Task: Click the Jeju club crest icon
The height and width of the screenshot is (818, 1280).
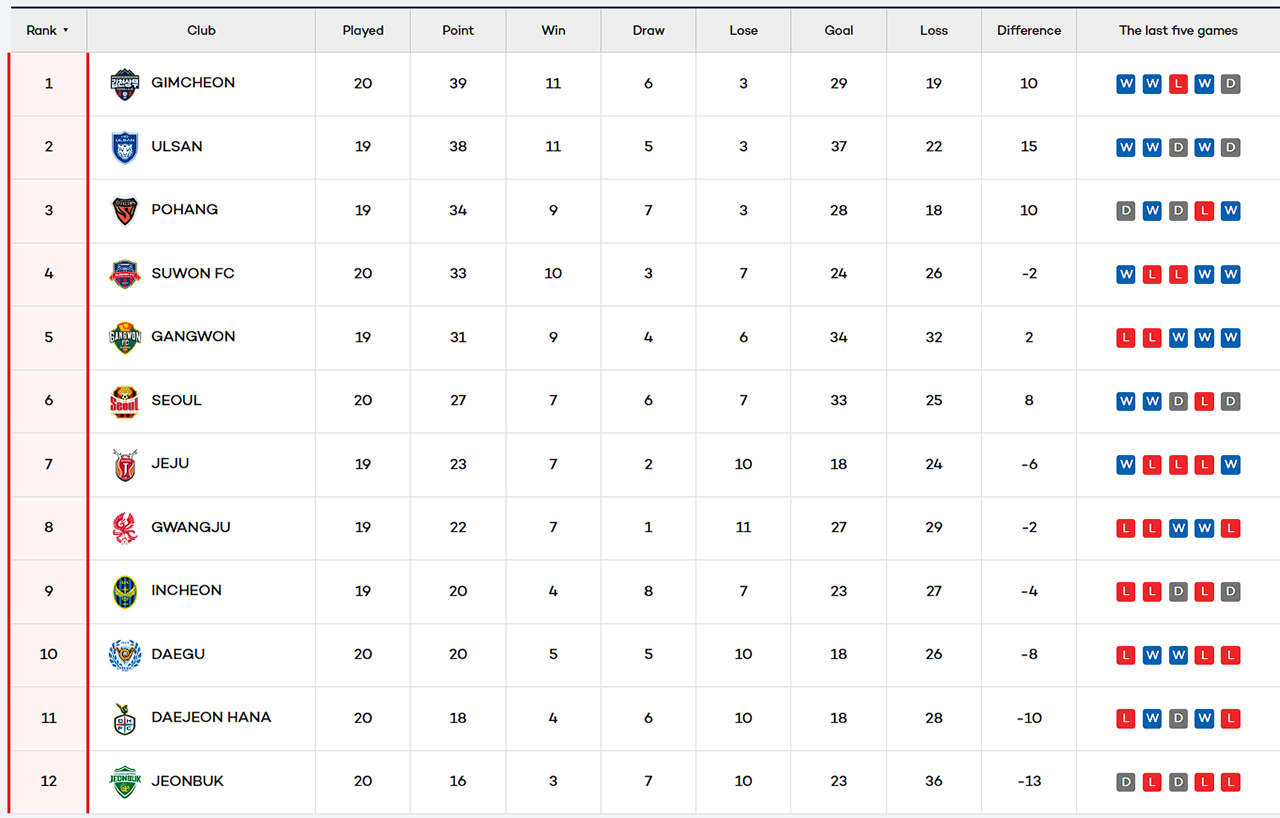Action: [x=125, y=465]
